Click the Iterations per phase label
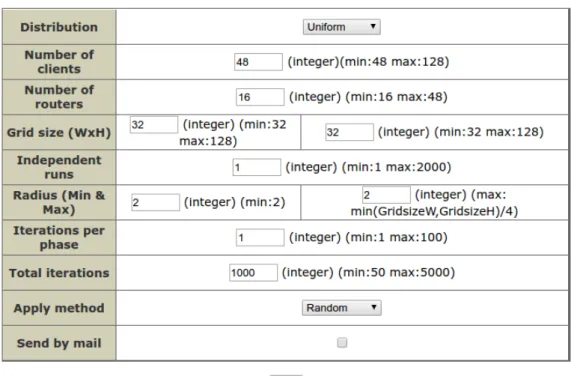Image resolution: width=571 pixels, height=376 pixels. tap(59, 237)
